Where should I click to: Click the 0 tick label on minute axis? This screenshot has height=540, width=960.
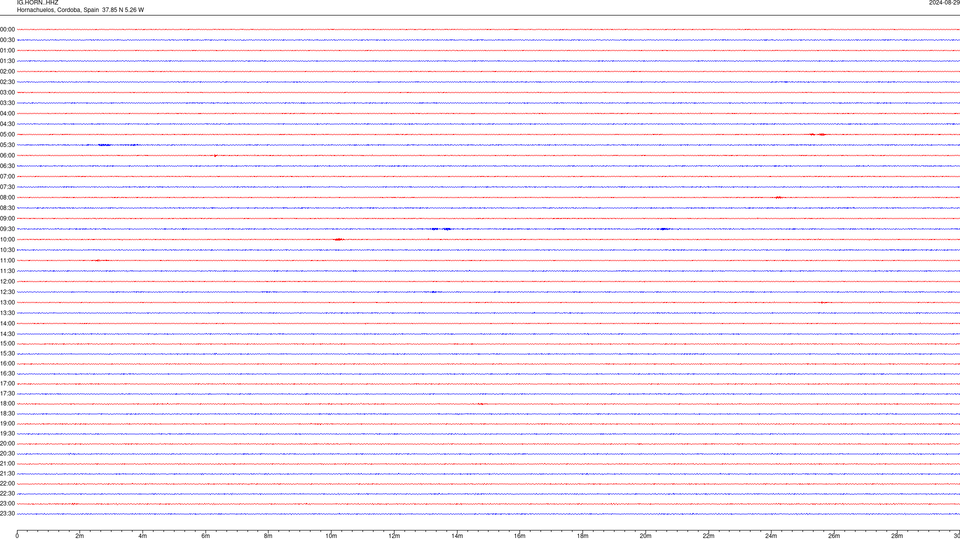(17, 536)
